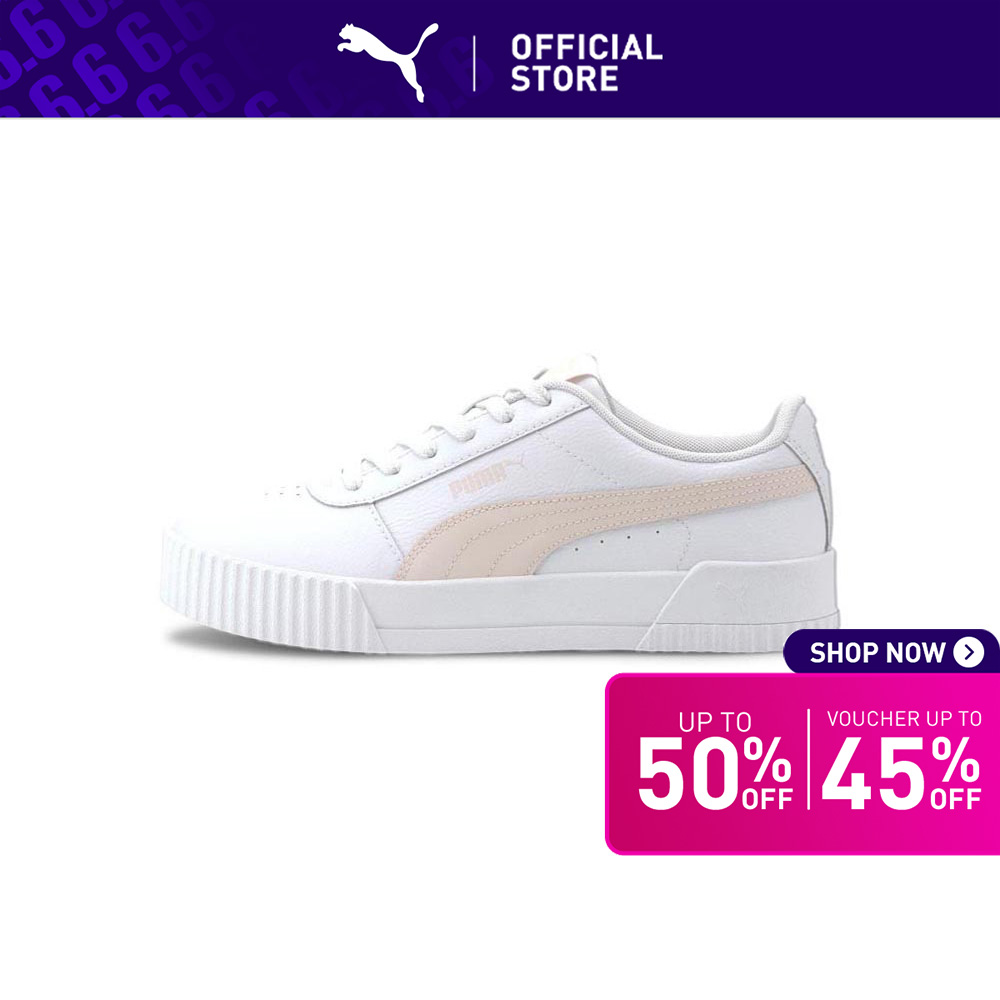Click the vertical divider between the discount offers
Image resolution: width=1000 pixels, height=1000 pixels.
[x=808, y=759]
